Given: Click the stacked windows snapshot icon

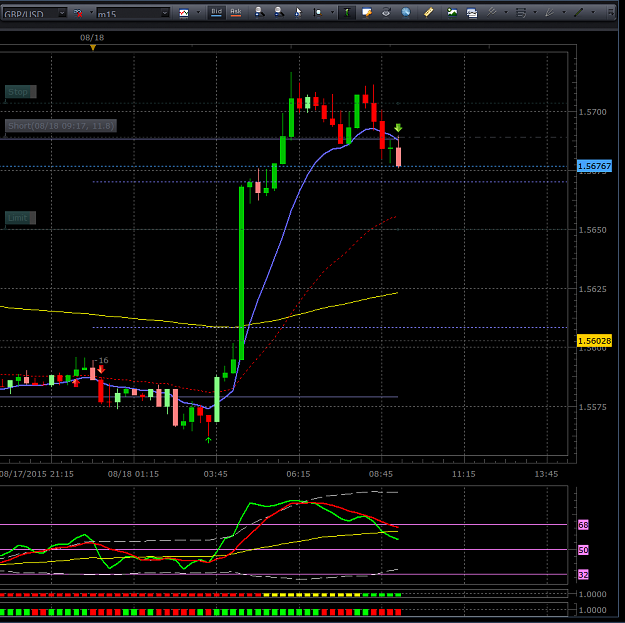Looking at the screenshot, I should tap(472, 13).
